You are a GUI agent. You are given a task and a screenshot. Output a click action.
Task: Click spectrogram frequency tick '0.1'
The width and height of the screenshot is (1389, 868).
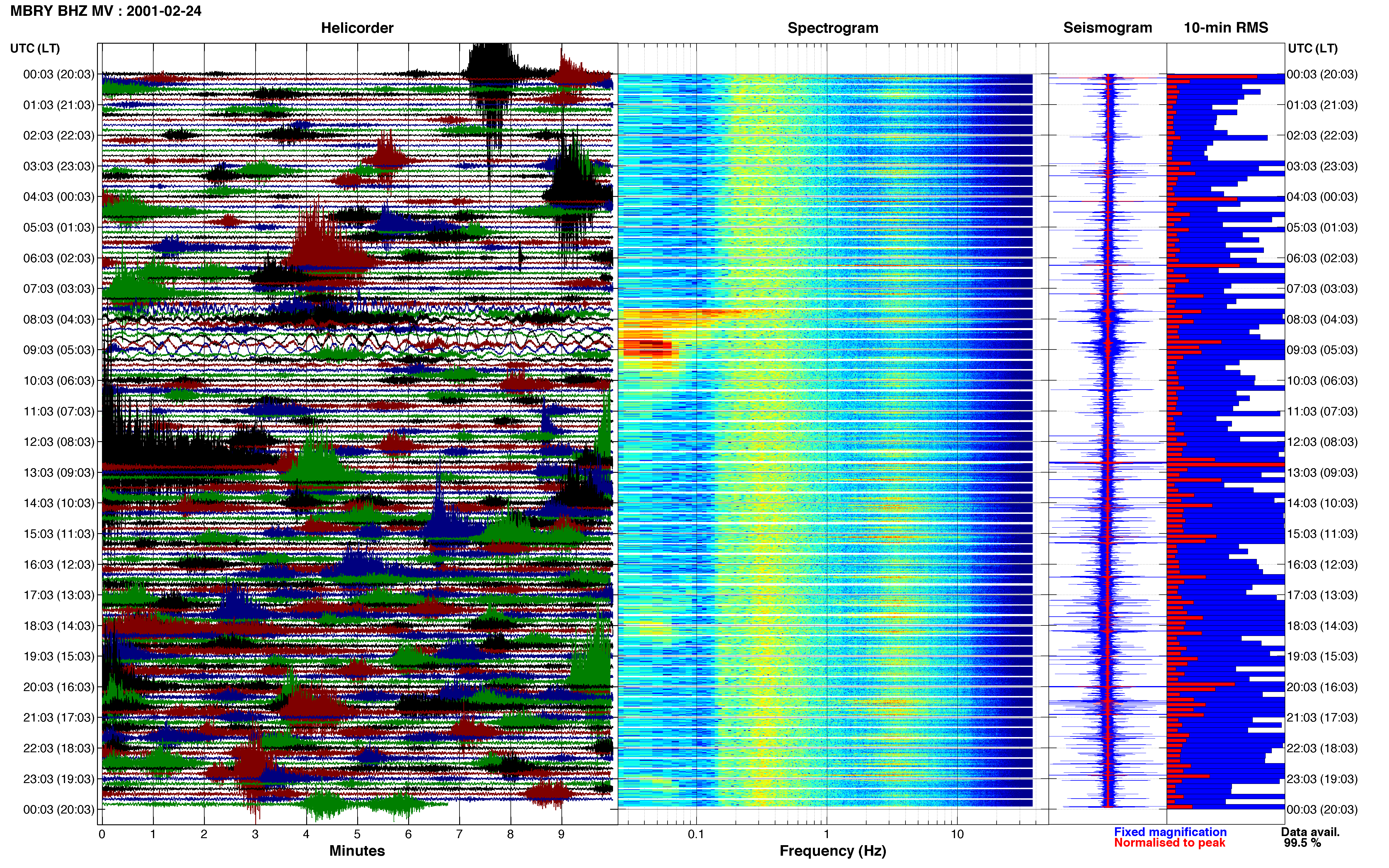696,834
